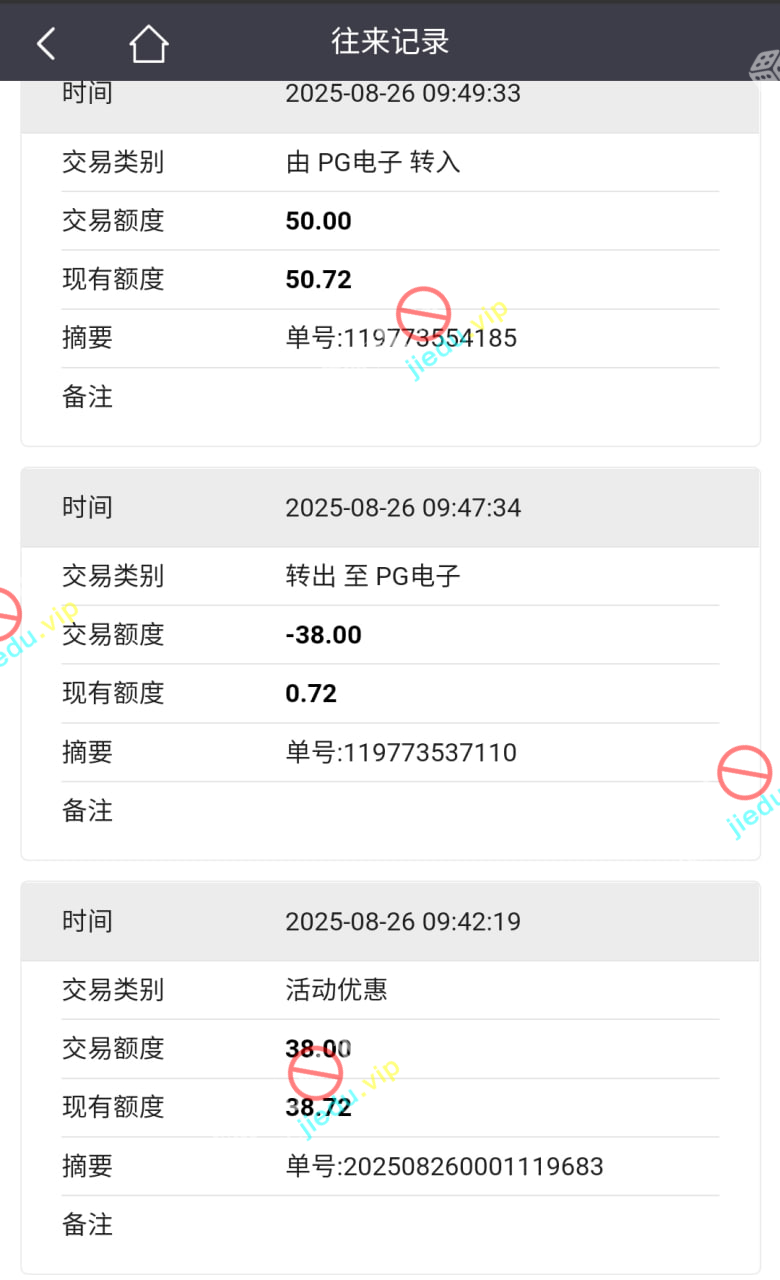The height and width of the screenshot is (1280, 780).
Task: Open the record dated 2025-08-26 09:42:19
Action: point(403,922)
